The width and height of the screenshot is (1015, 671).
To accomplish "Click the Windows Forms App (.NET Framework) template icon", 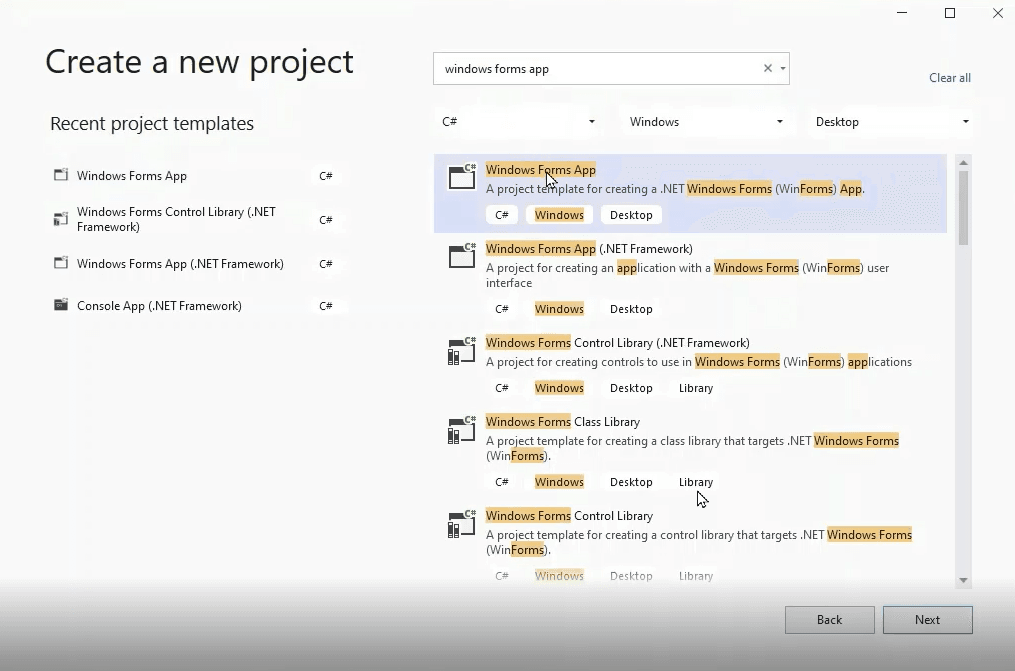I will click(x=461, y=256).
